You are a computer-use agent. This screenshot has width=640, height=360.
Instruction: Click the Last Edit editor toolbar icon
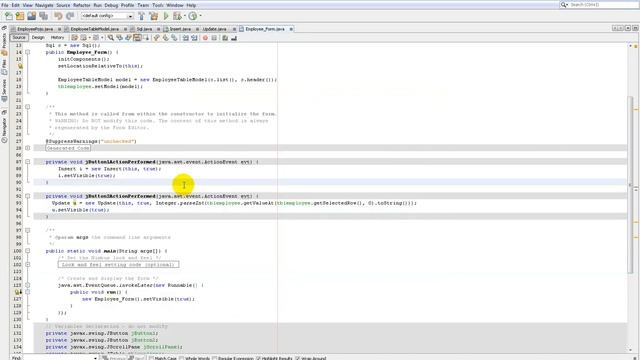click(75, 38)
